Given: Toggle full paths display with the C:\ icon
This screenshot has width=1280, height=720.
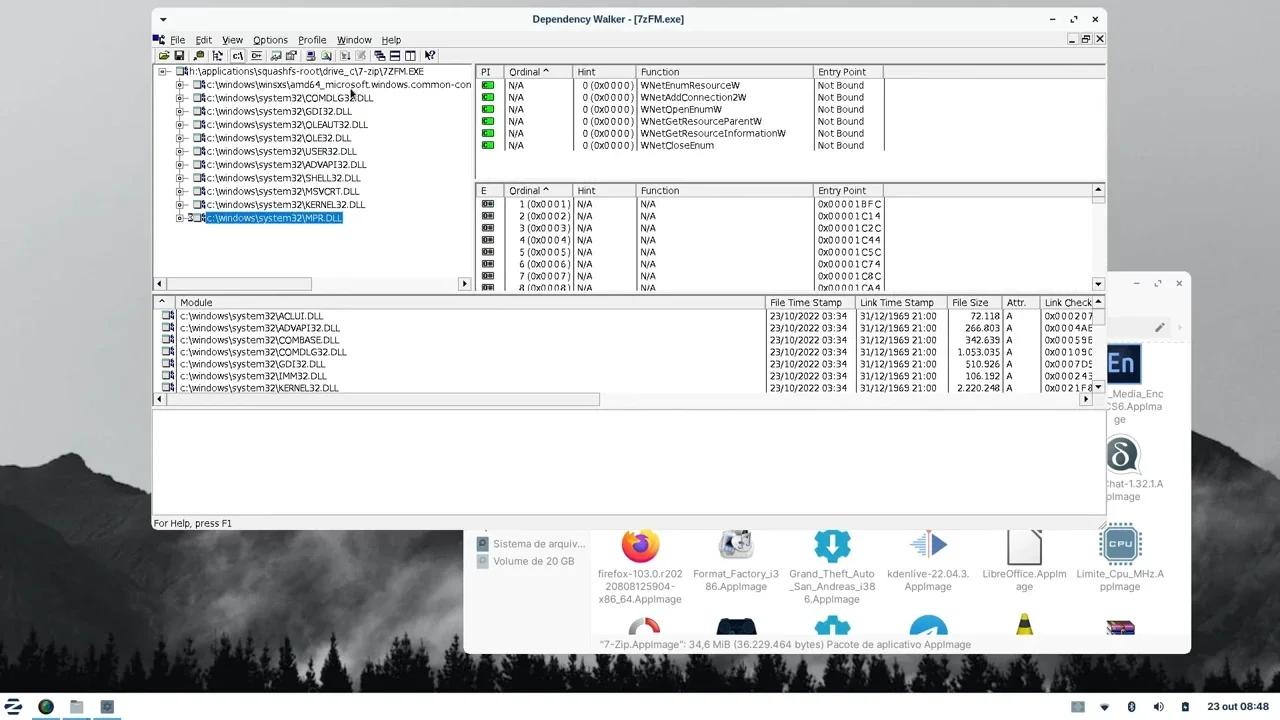Looking at the screenshot, I should [237, 55].
